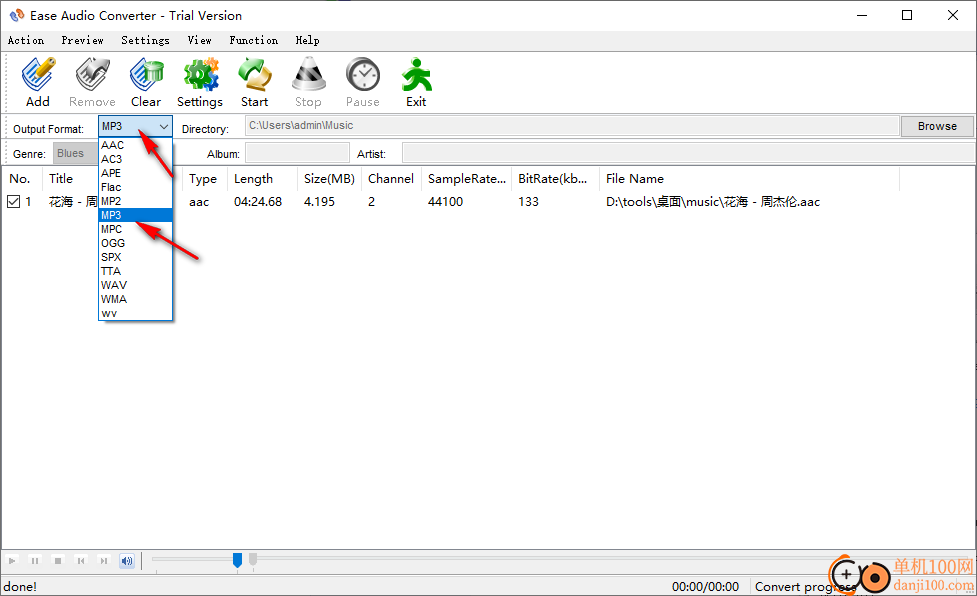Click the Remove toolbar icon
Viewport: 977px width, 596px height.
tap(92, 82)
